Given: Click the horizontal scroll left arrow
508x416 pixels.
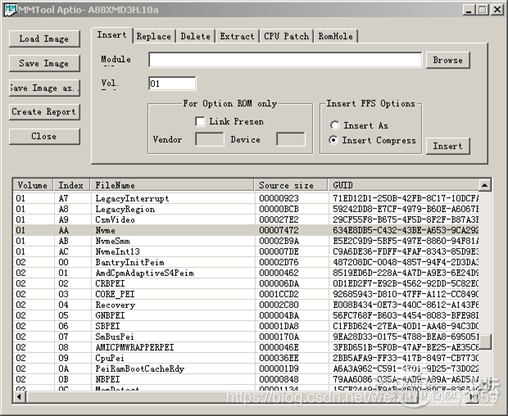Looking at the screenshot, I should point(20,397).
